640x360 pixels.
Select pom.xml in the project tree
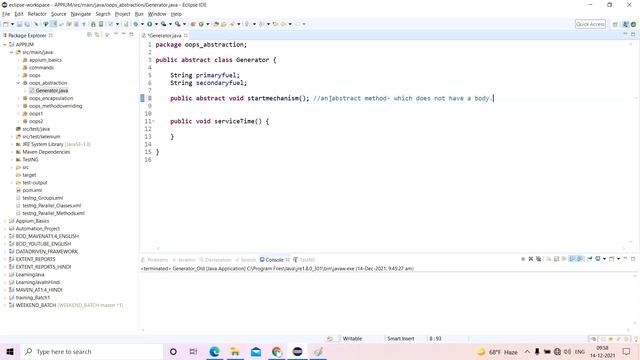(32, 190)
